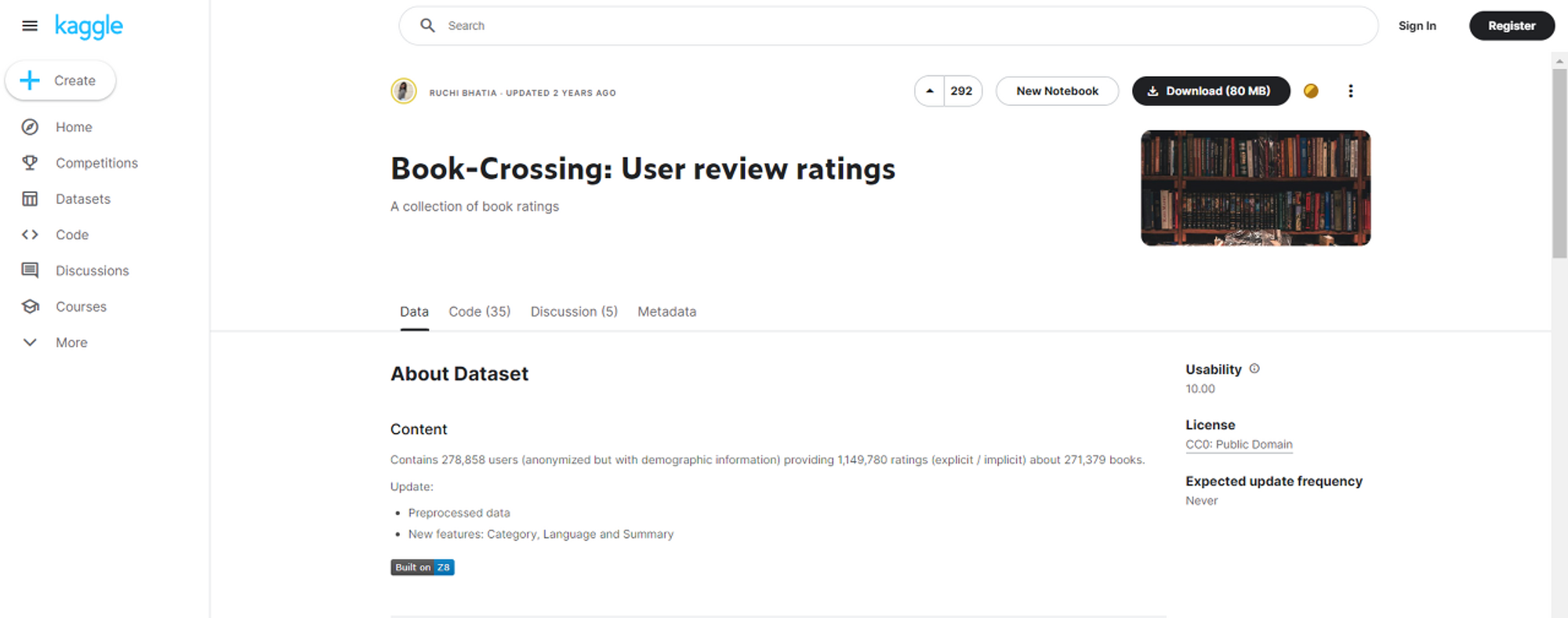Click the Usability value 10.00

(x=1200, y=389)
